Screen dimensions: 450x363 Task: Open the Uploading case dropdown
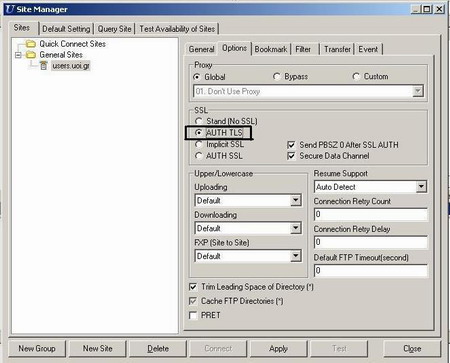(295, 200)
